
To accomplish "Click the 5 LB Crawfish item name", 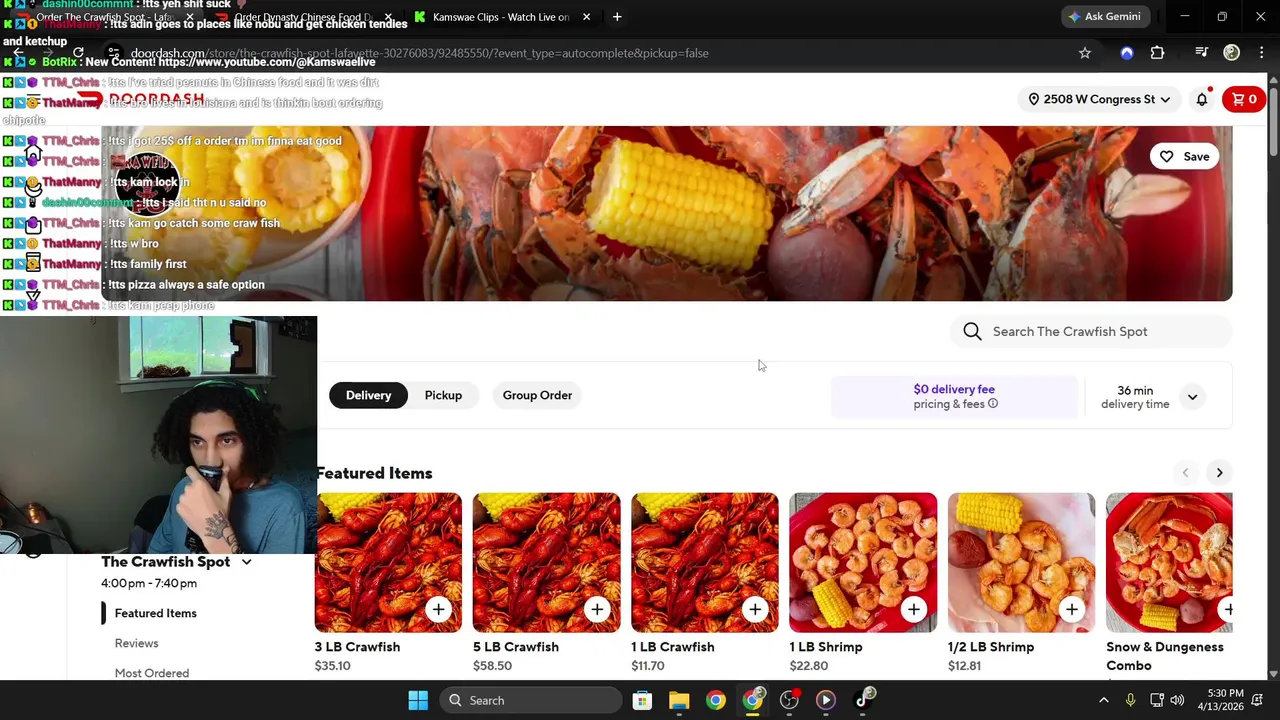I will pyautogui.click(x=515, y=647).
